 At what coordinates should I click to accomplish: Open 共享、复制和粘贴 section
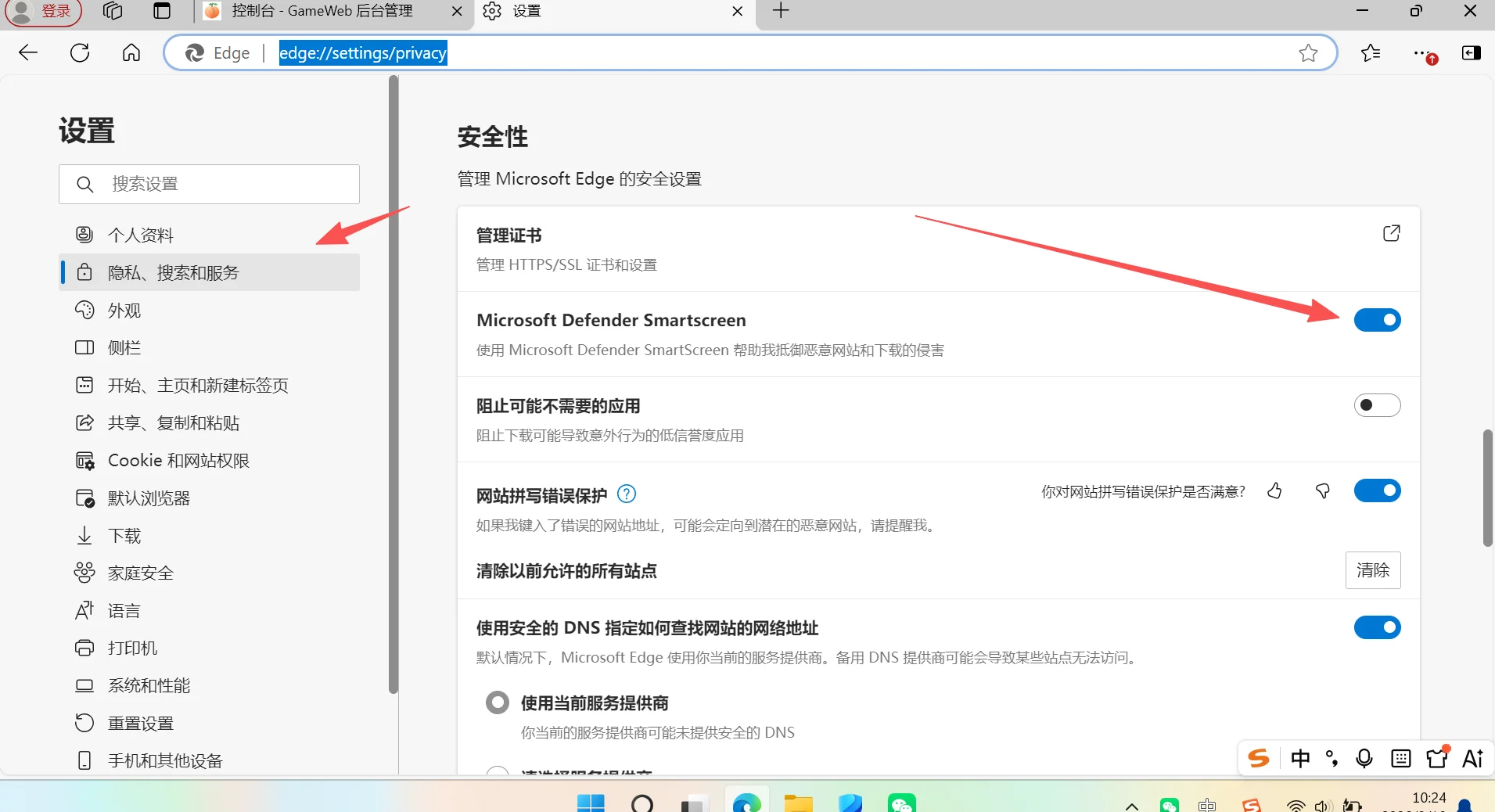click(209, 422)
